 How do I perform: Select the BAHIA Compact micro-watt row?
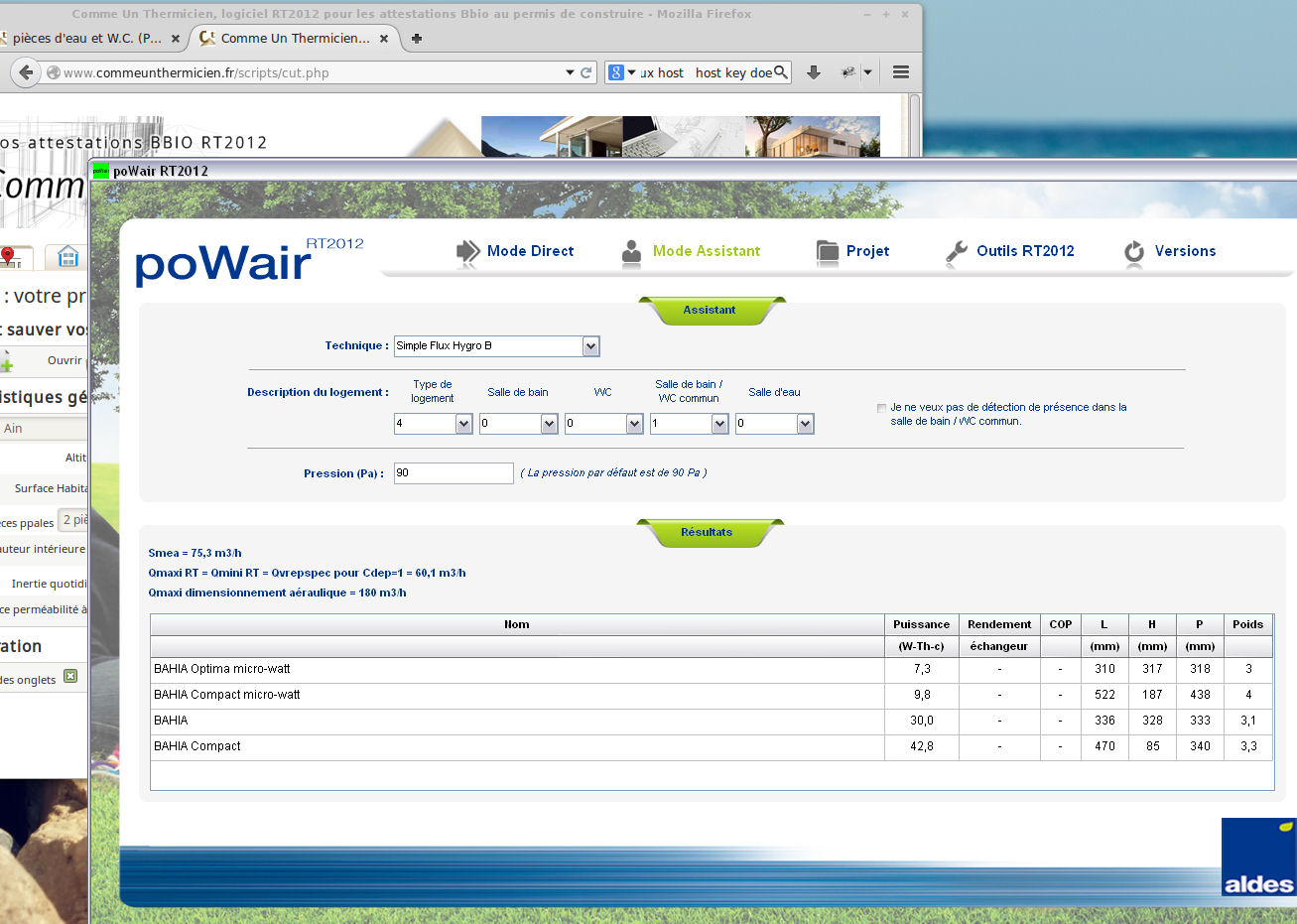coord(712,696)
